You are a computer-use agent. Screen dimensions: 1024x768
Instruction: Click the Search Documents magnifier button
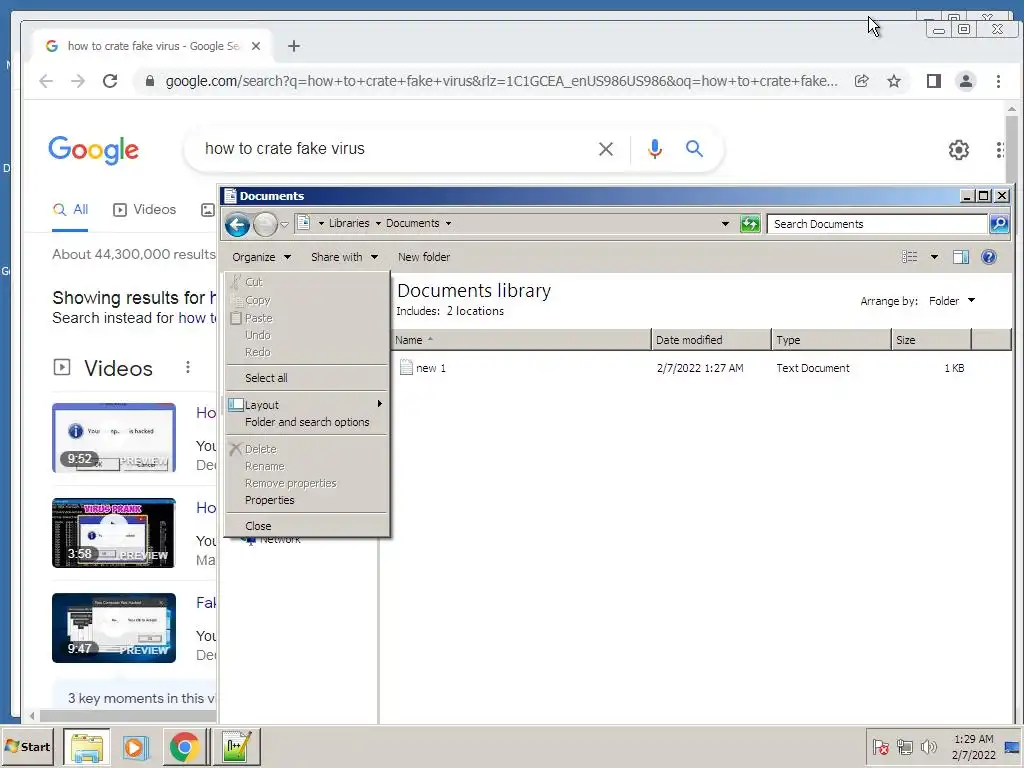(x=999, y=224)
